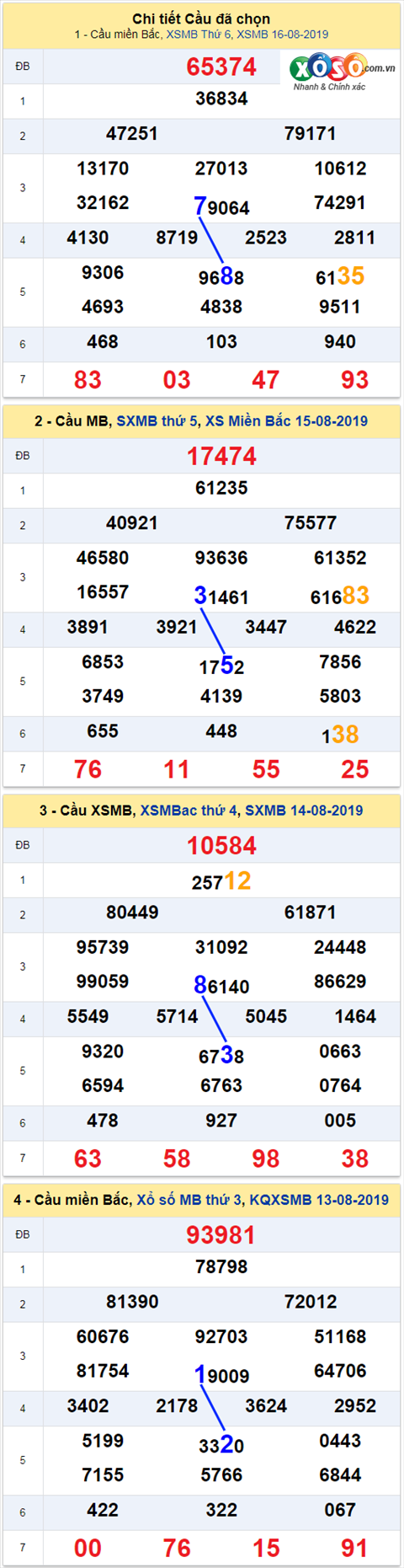Image resolution: width=404 pixels, height=1568 pixels.
Task: Select sixth prize number 940
Action: (x=340, y=342)
